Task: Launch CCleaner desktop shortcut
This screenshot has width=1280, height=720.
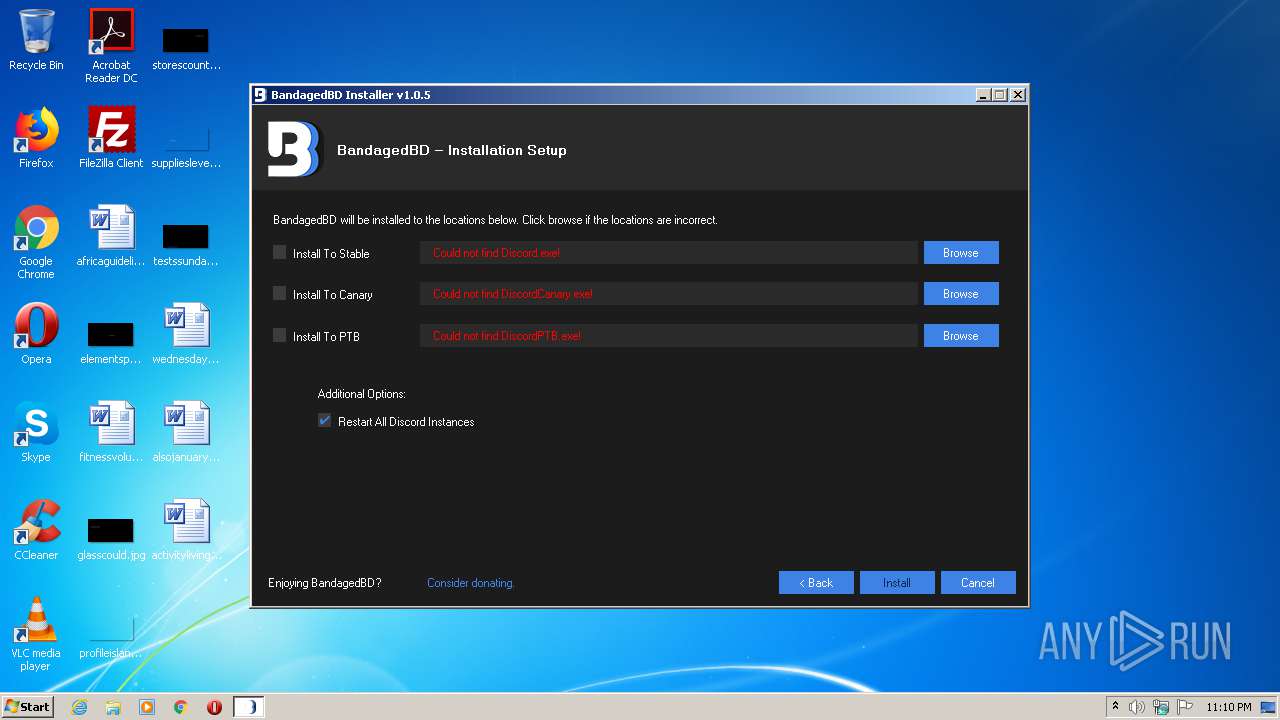Action: coord(36,530)
